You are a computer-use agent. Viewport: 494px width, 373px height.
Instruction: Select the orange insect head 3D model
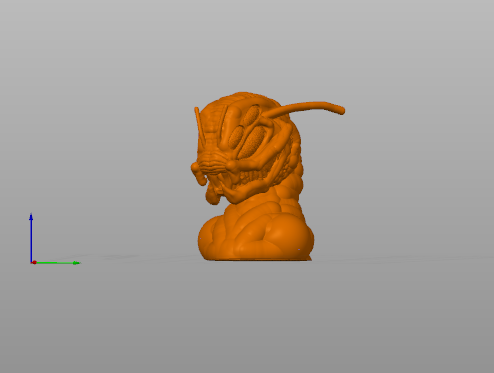[x=253, y=176]
